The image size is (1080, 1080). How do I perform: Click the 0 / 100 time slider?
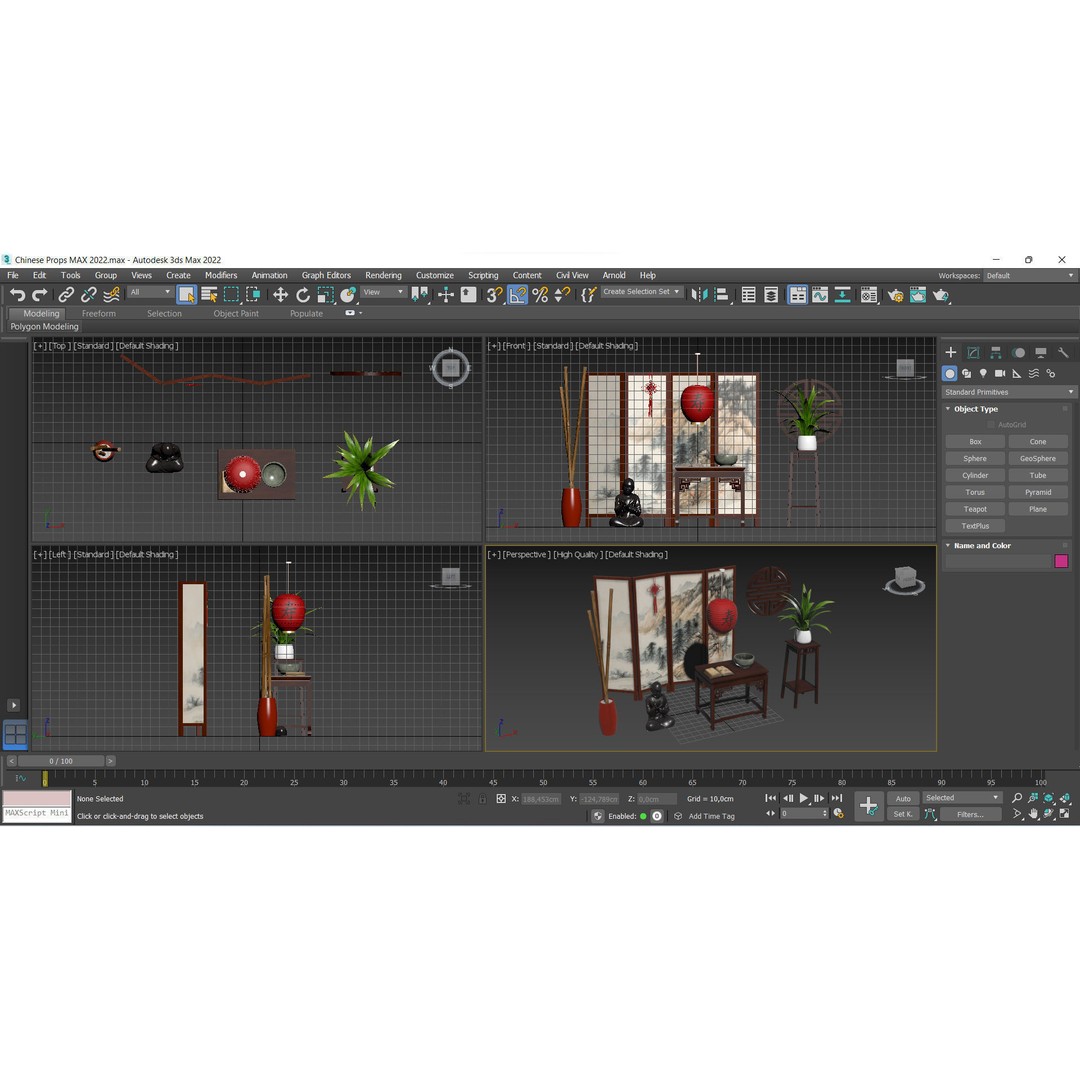tap(61, 761)
